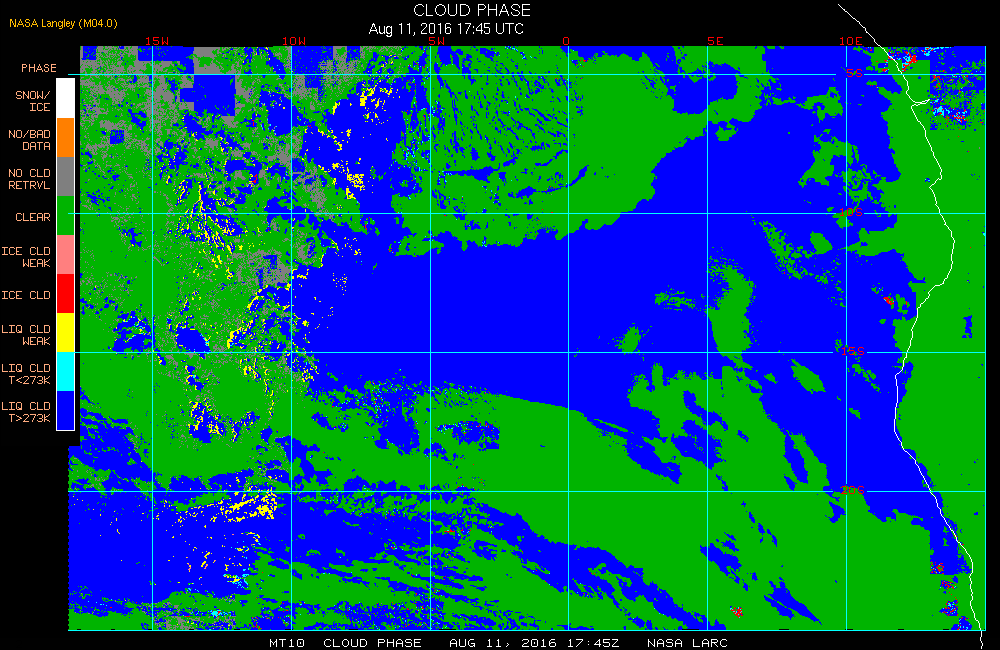Image resolution: width=1000 pixels, height=650 pixels.
Task: Click the blue LIQ CLD T>273K swatch
Action: pos(65,410)
